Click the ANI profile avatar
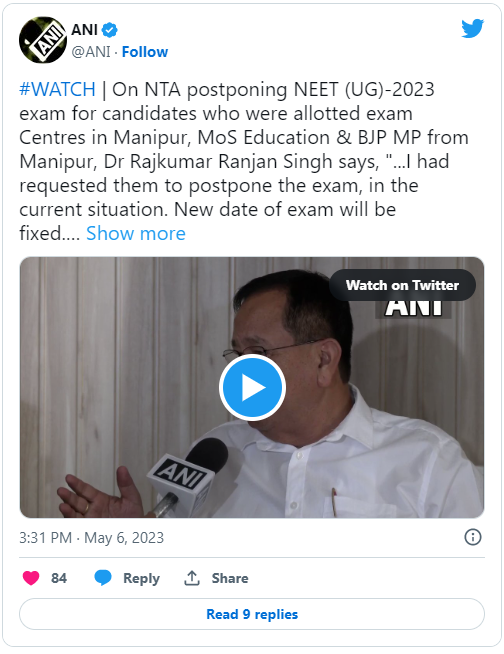The height and width of the screenshot is (654, 504). 43,40
